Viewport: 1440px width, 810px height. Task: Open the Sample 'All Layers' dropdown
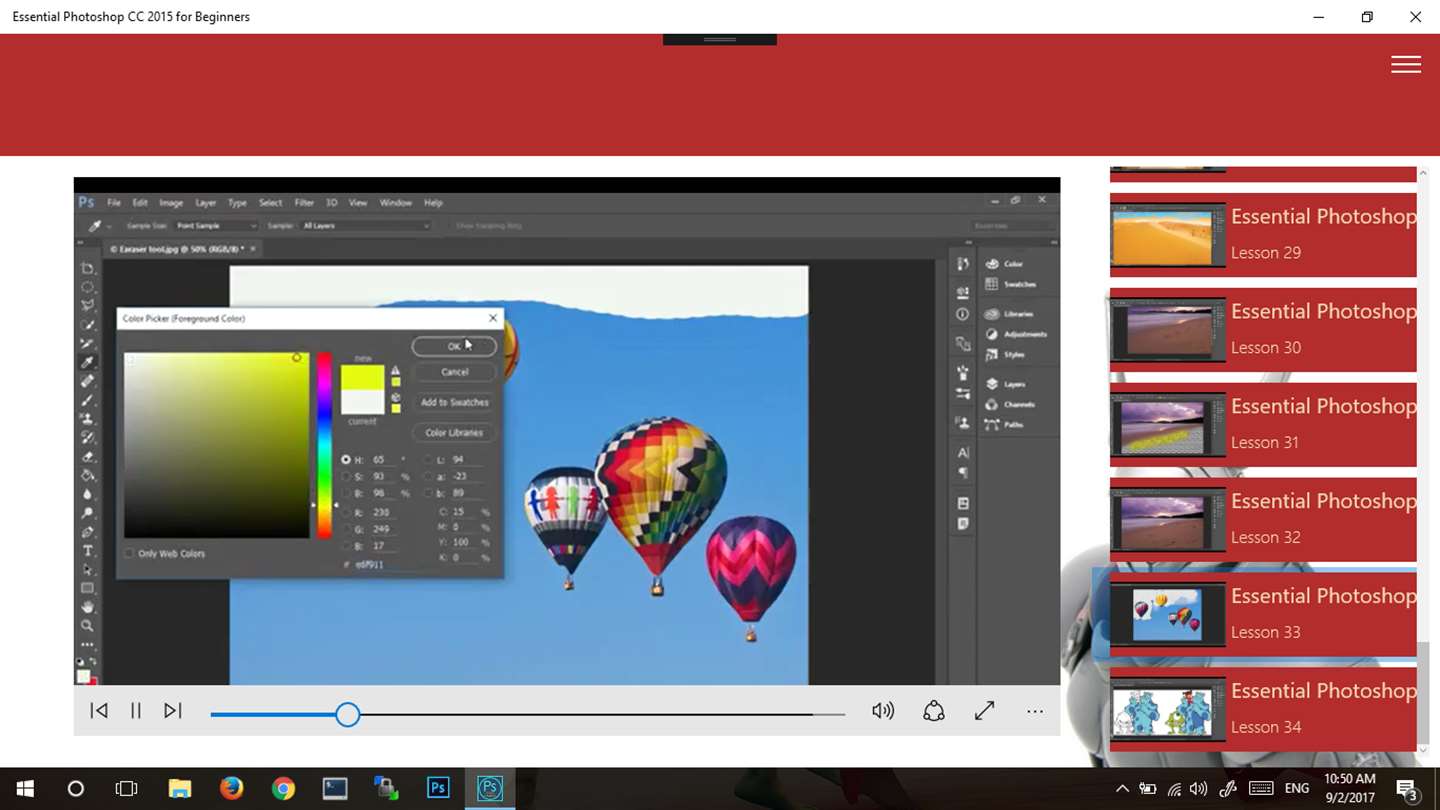tap(365, 226)
